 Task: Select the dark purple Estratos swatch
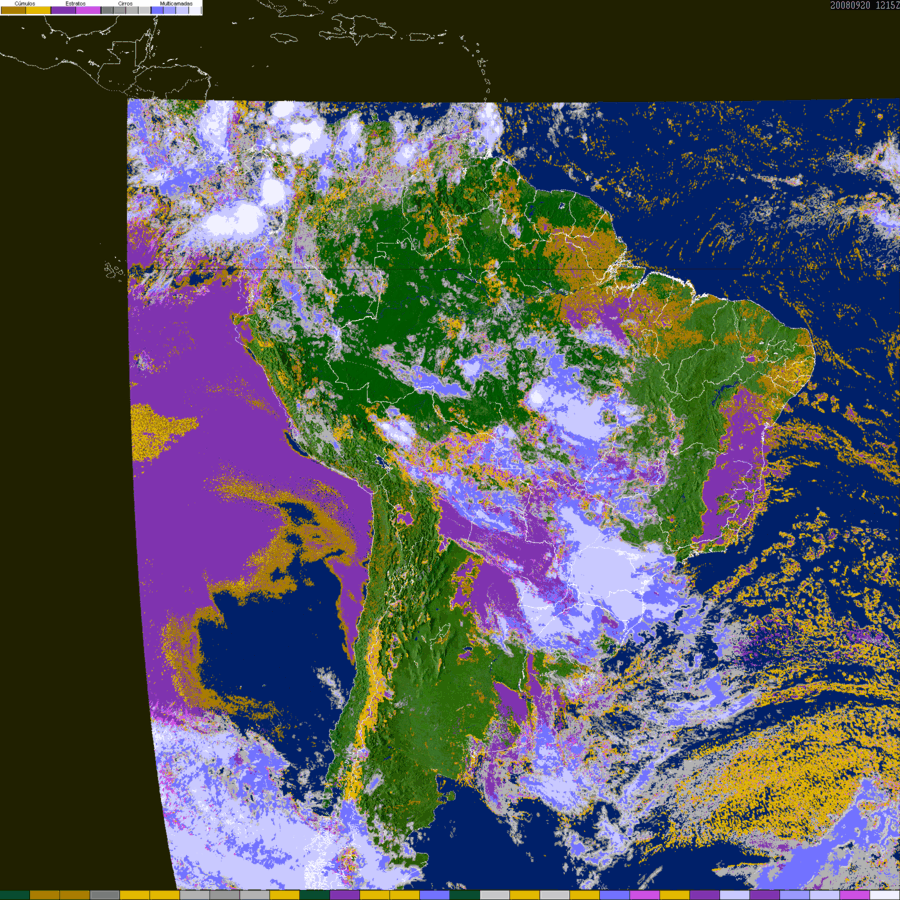tap(63, 10)
